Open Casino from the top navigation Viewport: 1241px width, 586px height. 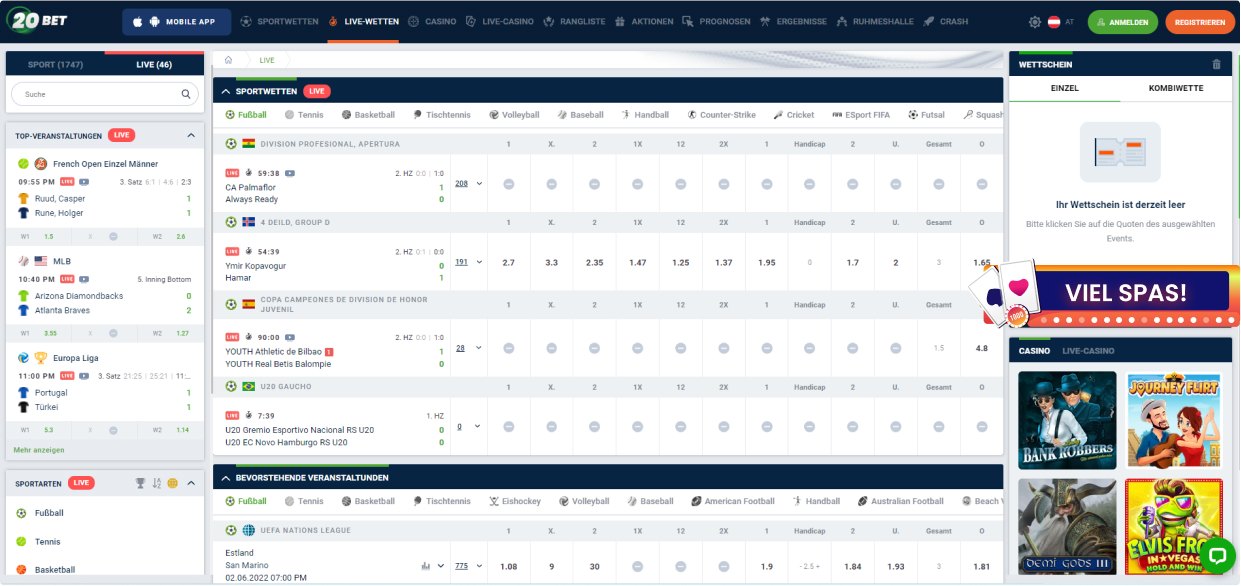coord(433,22)
